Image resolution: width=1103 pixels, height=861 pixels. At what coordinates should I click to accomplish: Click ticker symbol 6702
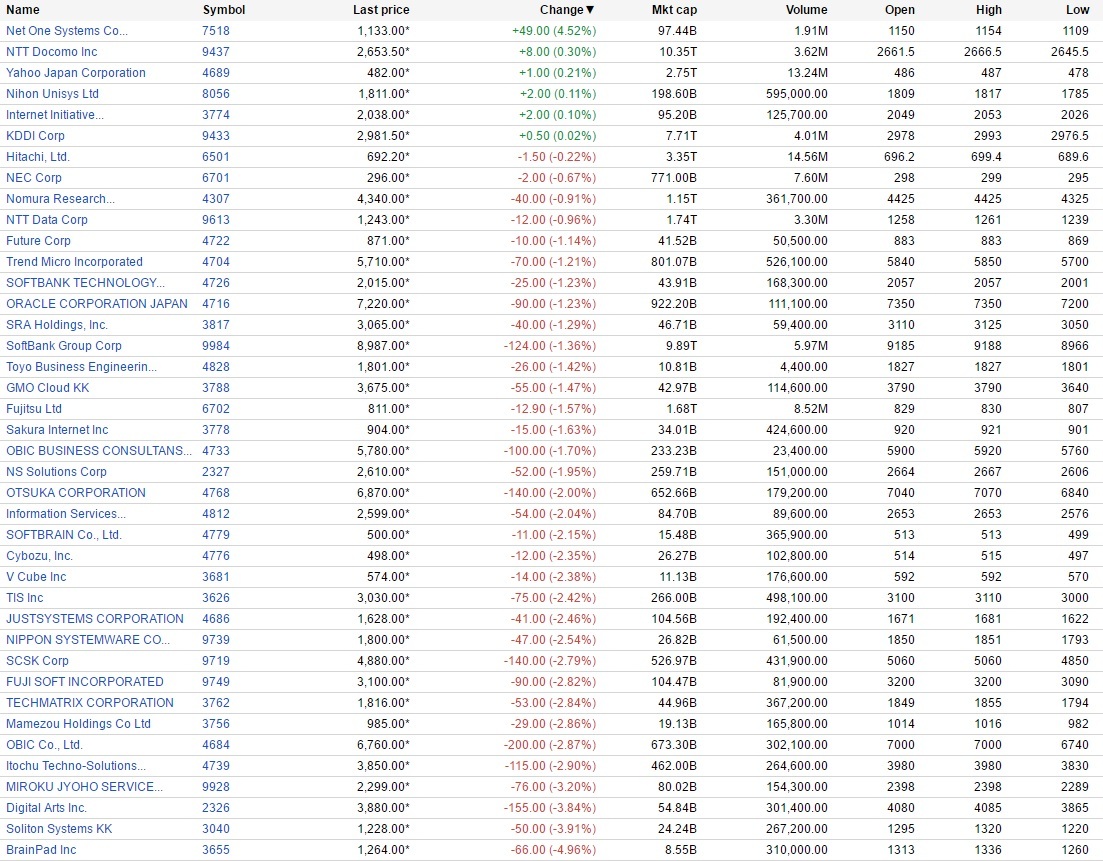coord(216,409)
